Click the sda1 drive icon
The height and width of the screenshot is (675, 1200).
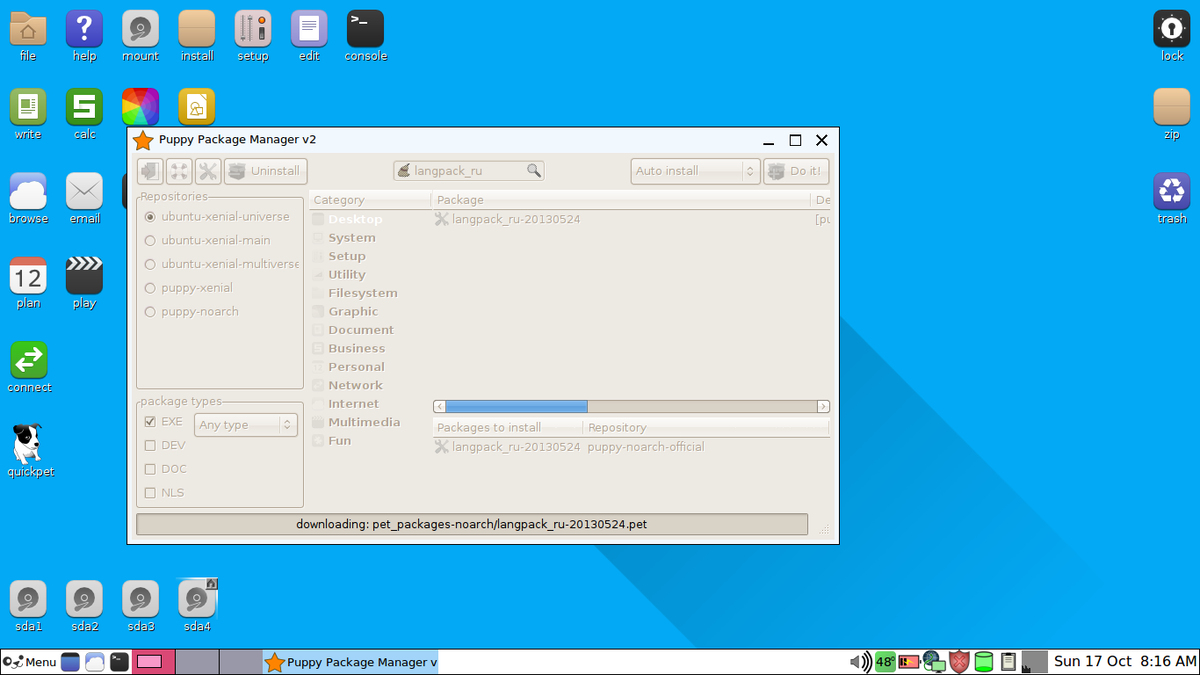click(x=28, y=606)
